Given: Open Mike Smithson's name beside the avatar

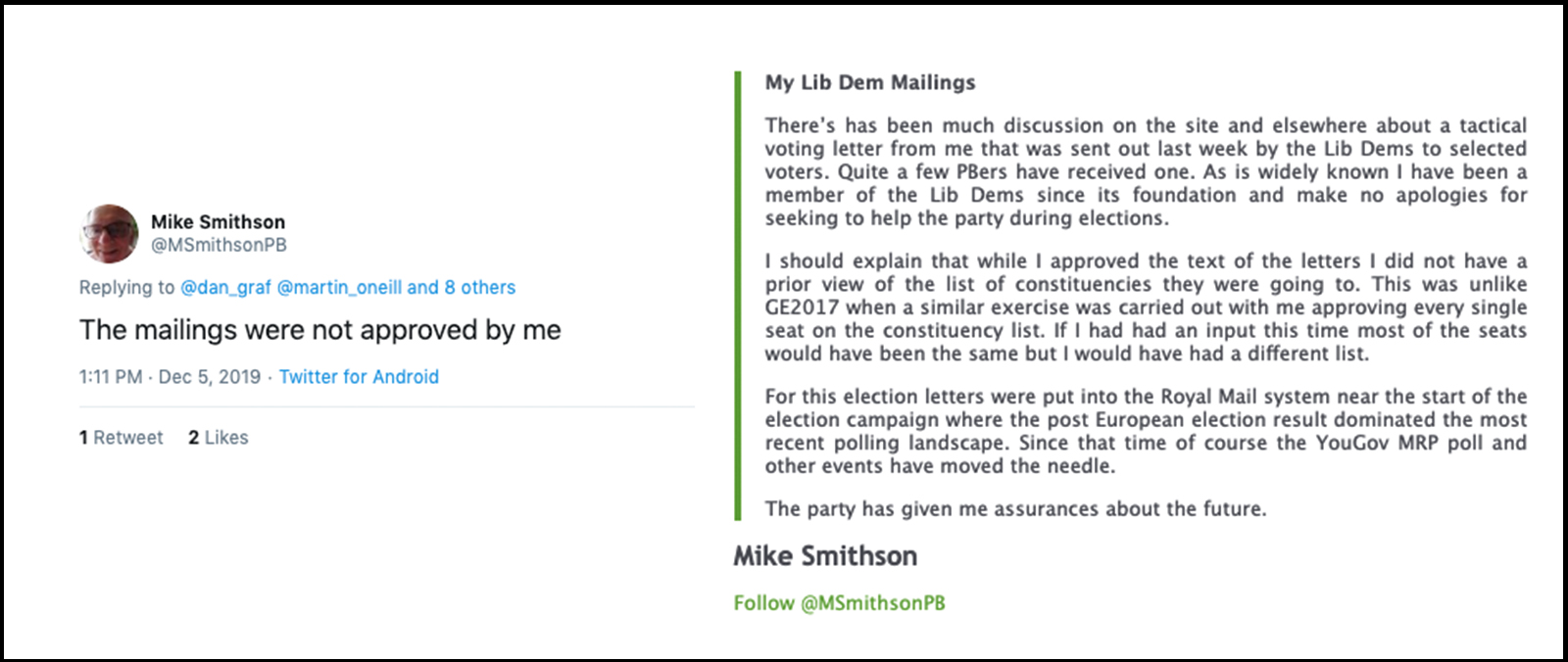Looking at the screenshot, I should pos(218,222).
